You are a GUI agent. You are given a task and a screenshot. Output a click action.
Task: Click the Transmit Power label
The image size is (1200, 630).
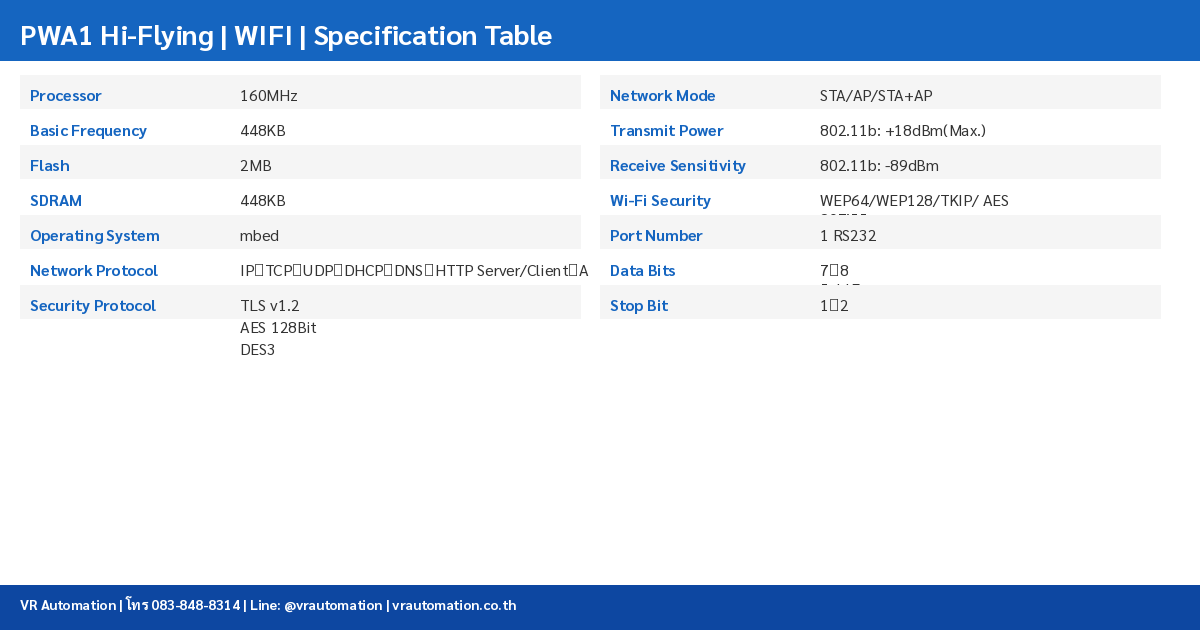pos(667,131)
